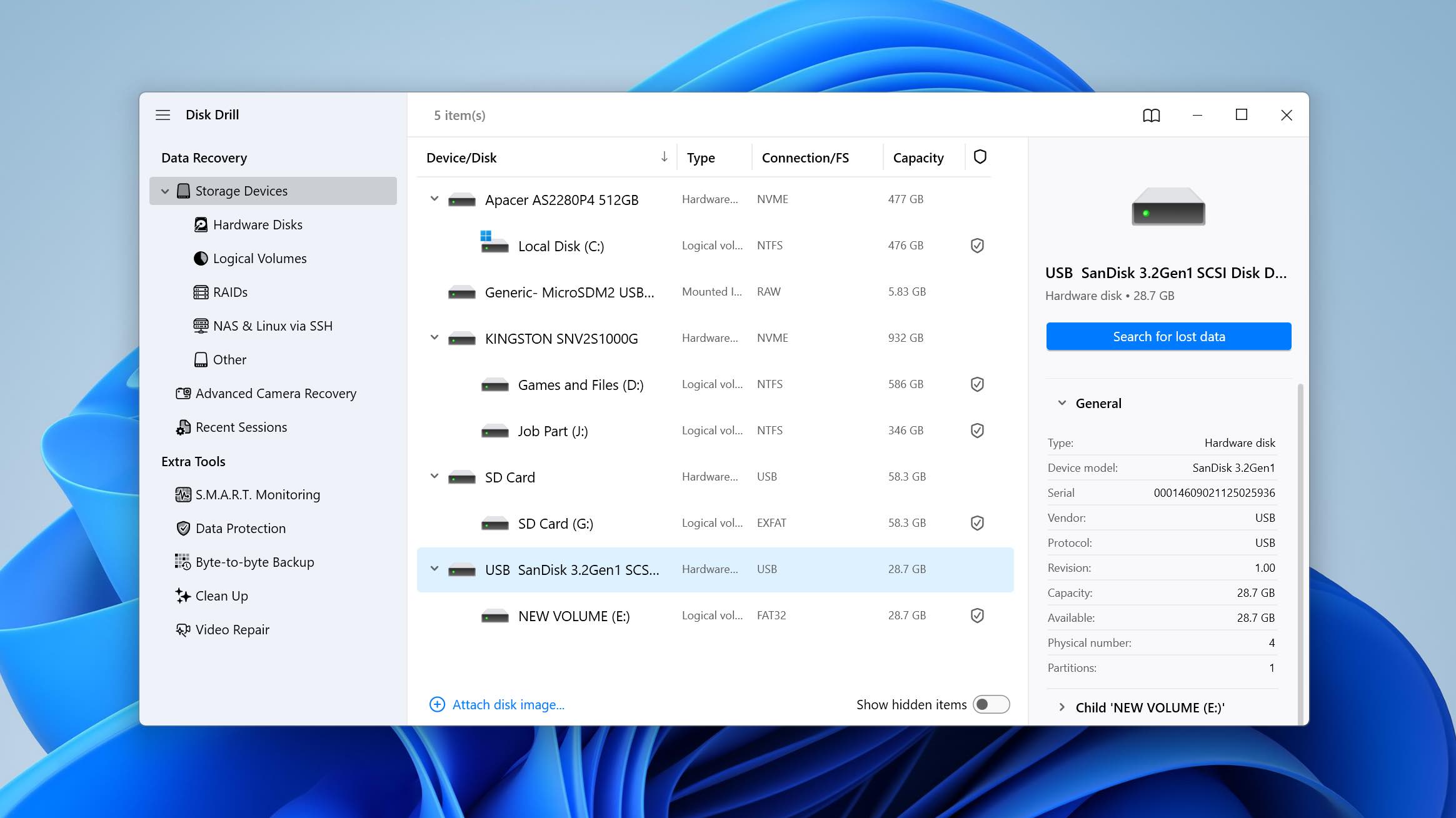Image resolution: width=1456 pixels, height=818 pixels.
Task: Select Logical Volumes in sidebar
Action: [x=259, y=258]
